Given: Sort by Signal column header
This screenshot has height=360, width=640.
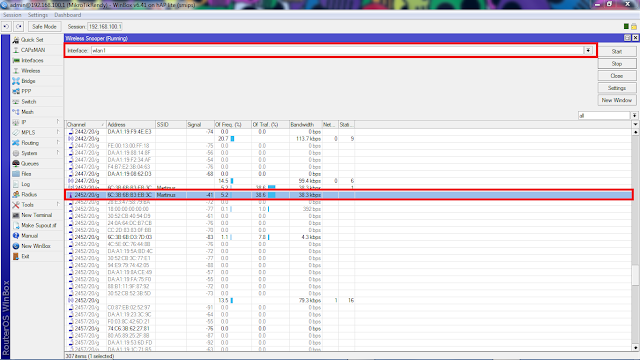Looking at the screenshot, I should coord(200,124).
